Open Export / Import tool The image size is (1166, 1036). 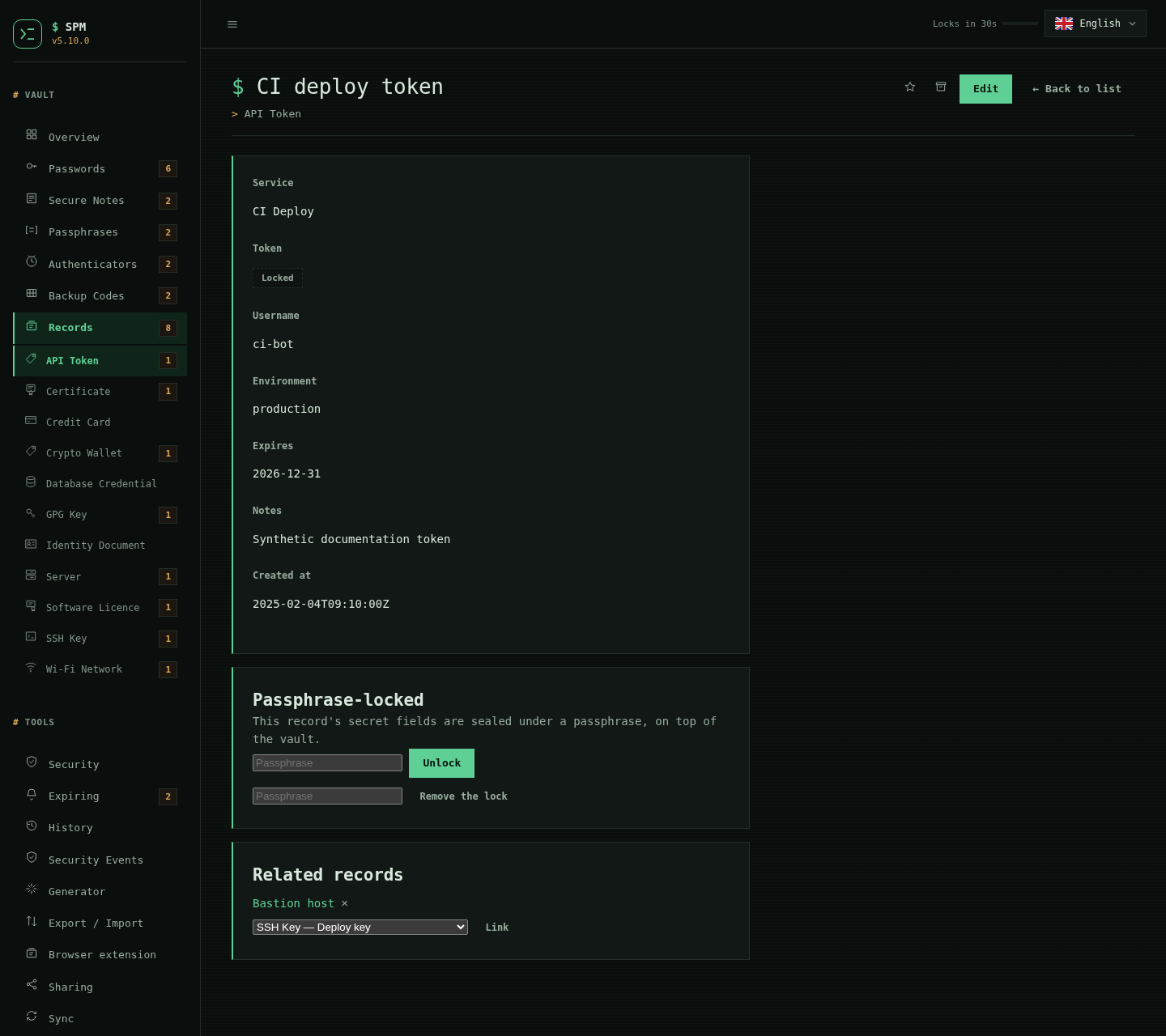(x=100, y=923)
